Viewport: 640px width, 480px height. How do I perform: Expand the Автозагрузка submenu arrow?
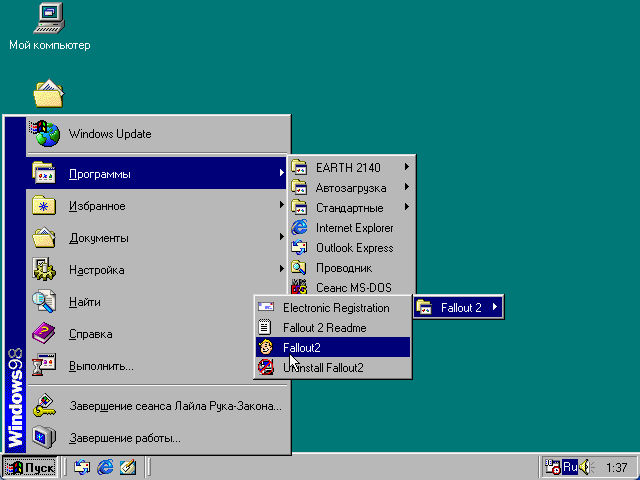tap(407, 187)
